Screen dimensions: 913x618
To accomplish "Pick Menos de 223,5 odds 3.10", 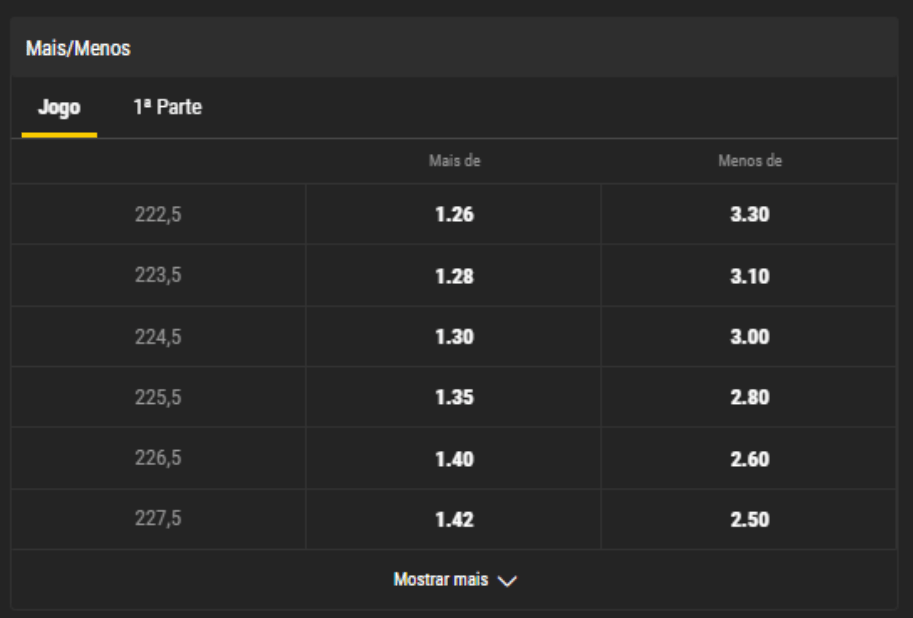I will [x=749, y=276].
